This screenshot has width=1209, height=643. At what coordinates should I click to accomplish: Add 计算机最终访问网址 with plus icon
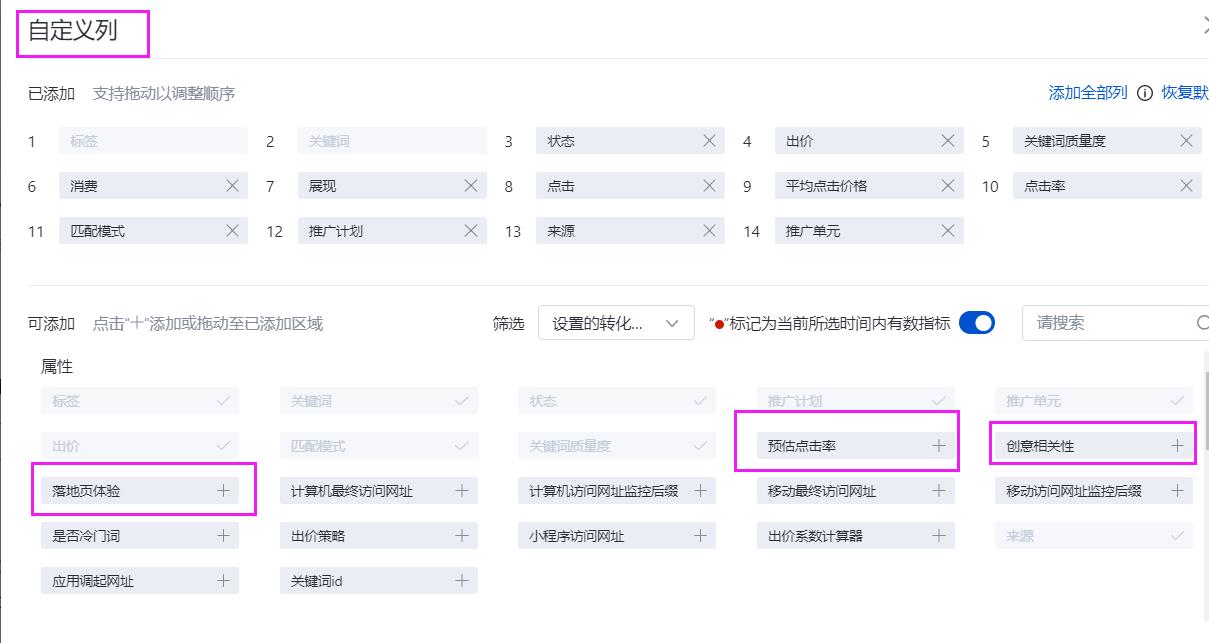461,491
